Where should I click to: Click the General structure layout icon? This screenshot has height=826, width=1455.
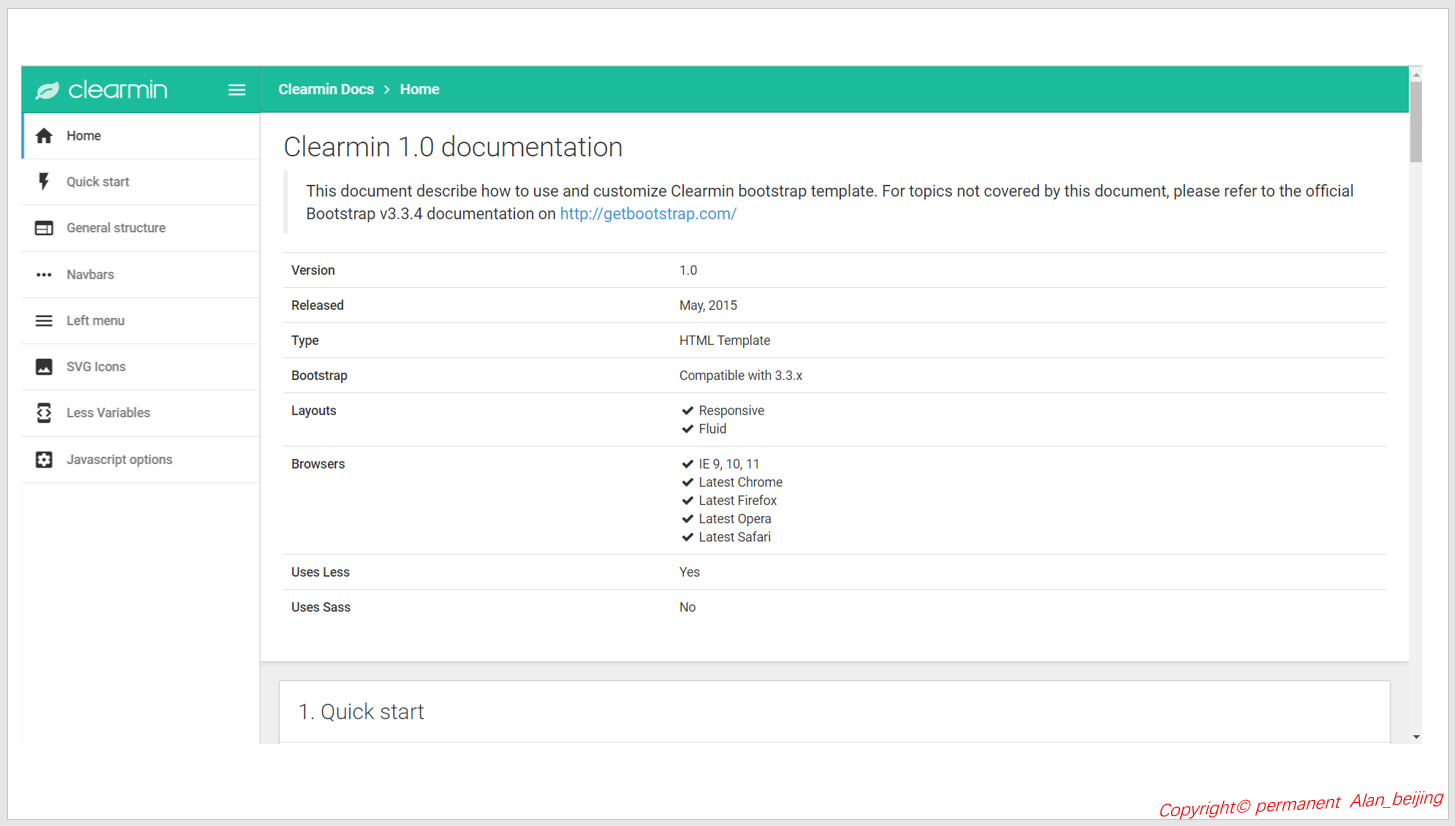tap(44, 228)
